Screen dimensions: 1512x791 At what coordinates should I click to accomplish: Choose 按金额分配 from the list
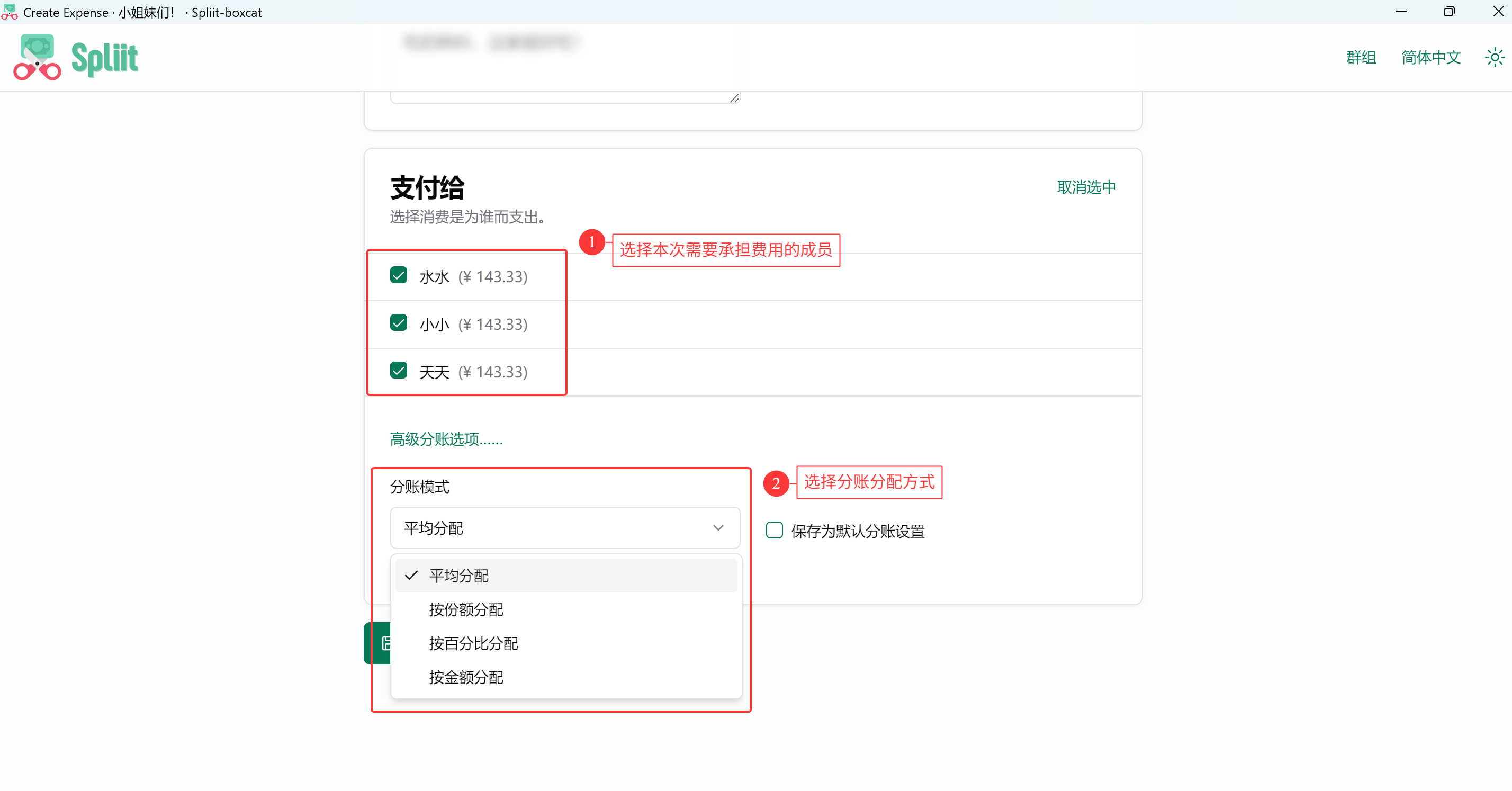(x=566, y=677)
